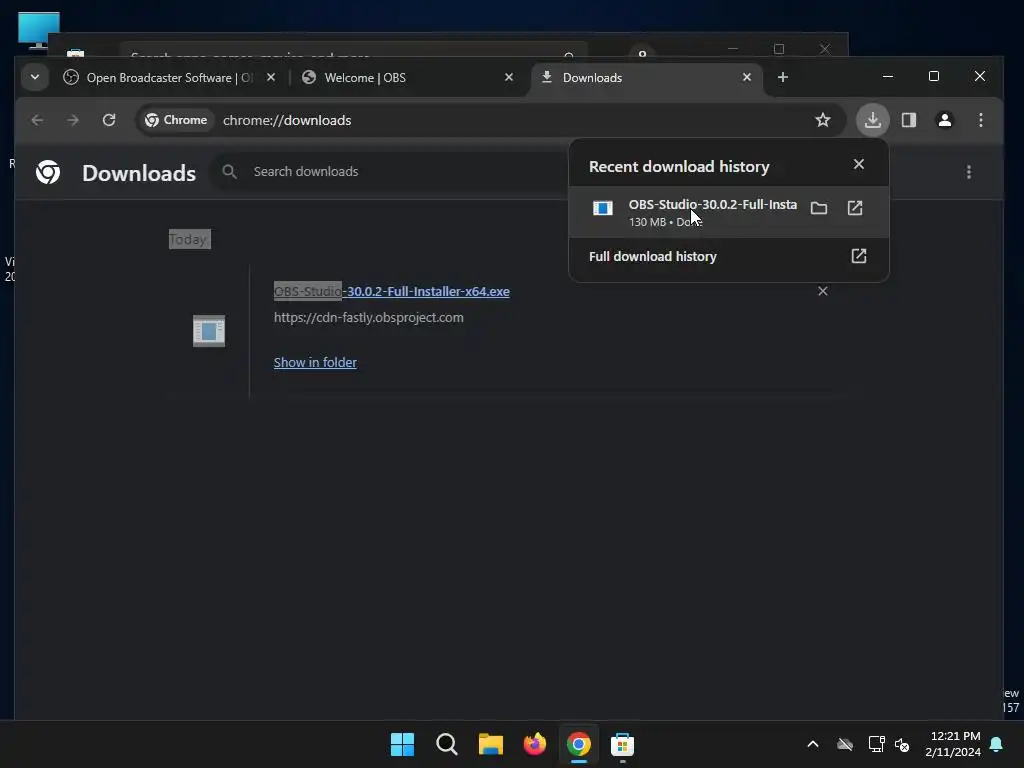The image size is (1024, 768).
Task: Open a new tab with plus button
Action: point(782,77)
